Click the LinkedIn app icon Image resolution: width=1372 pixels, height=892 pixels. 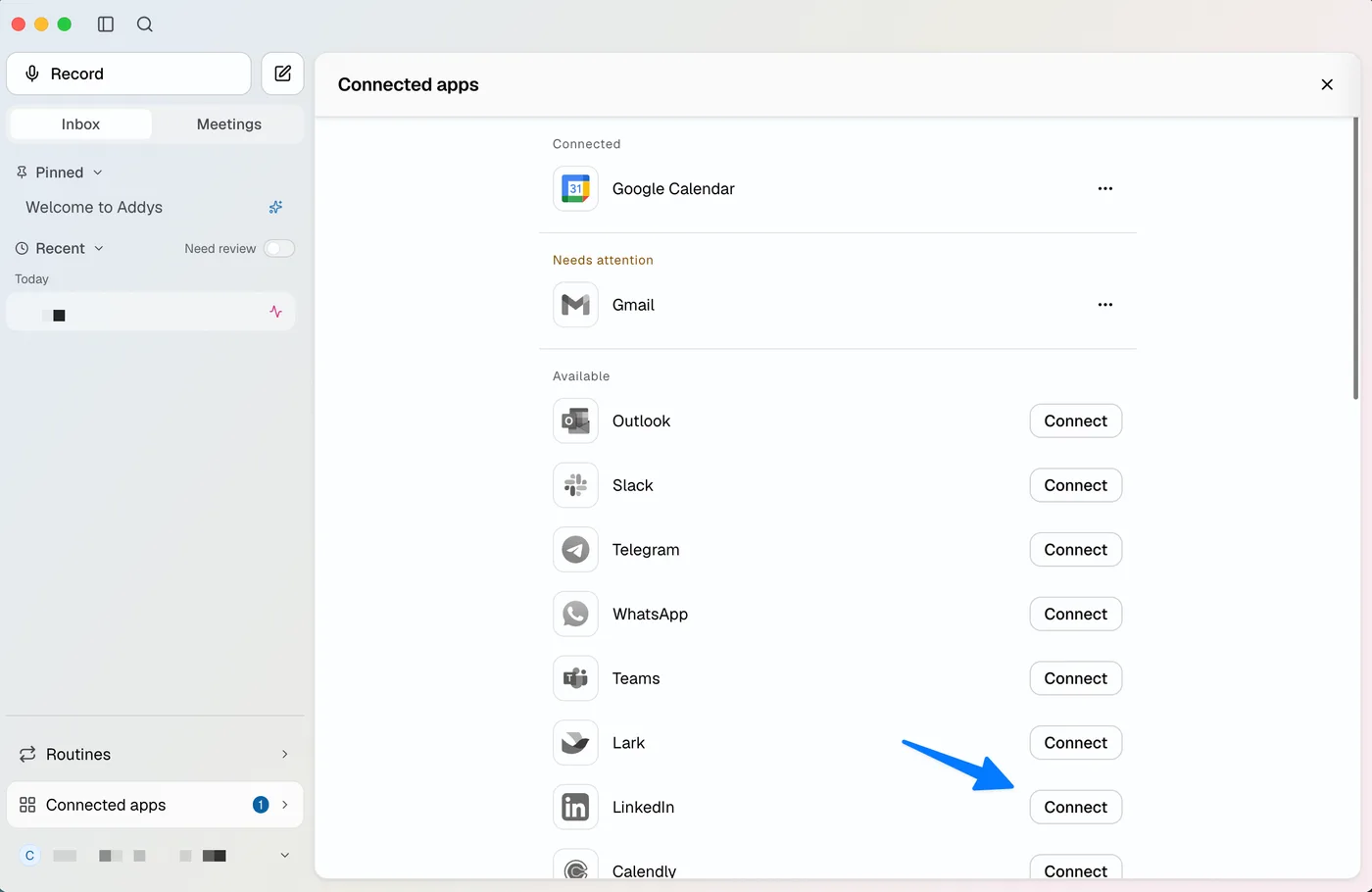coord(575,807)
